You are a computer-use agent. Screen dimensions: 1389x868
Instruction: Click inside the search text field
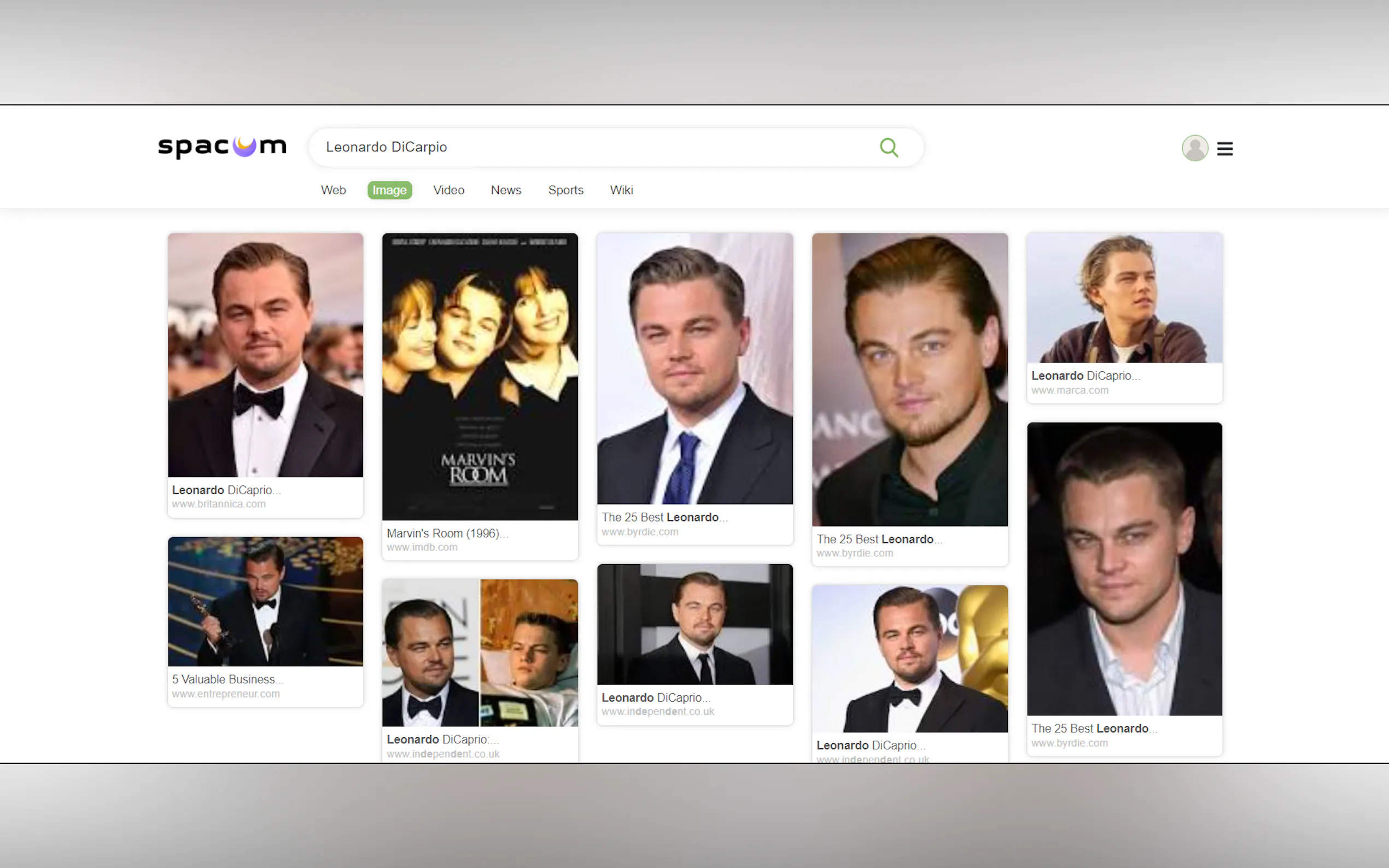(x=574, y=148)
